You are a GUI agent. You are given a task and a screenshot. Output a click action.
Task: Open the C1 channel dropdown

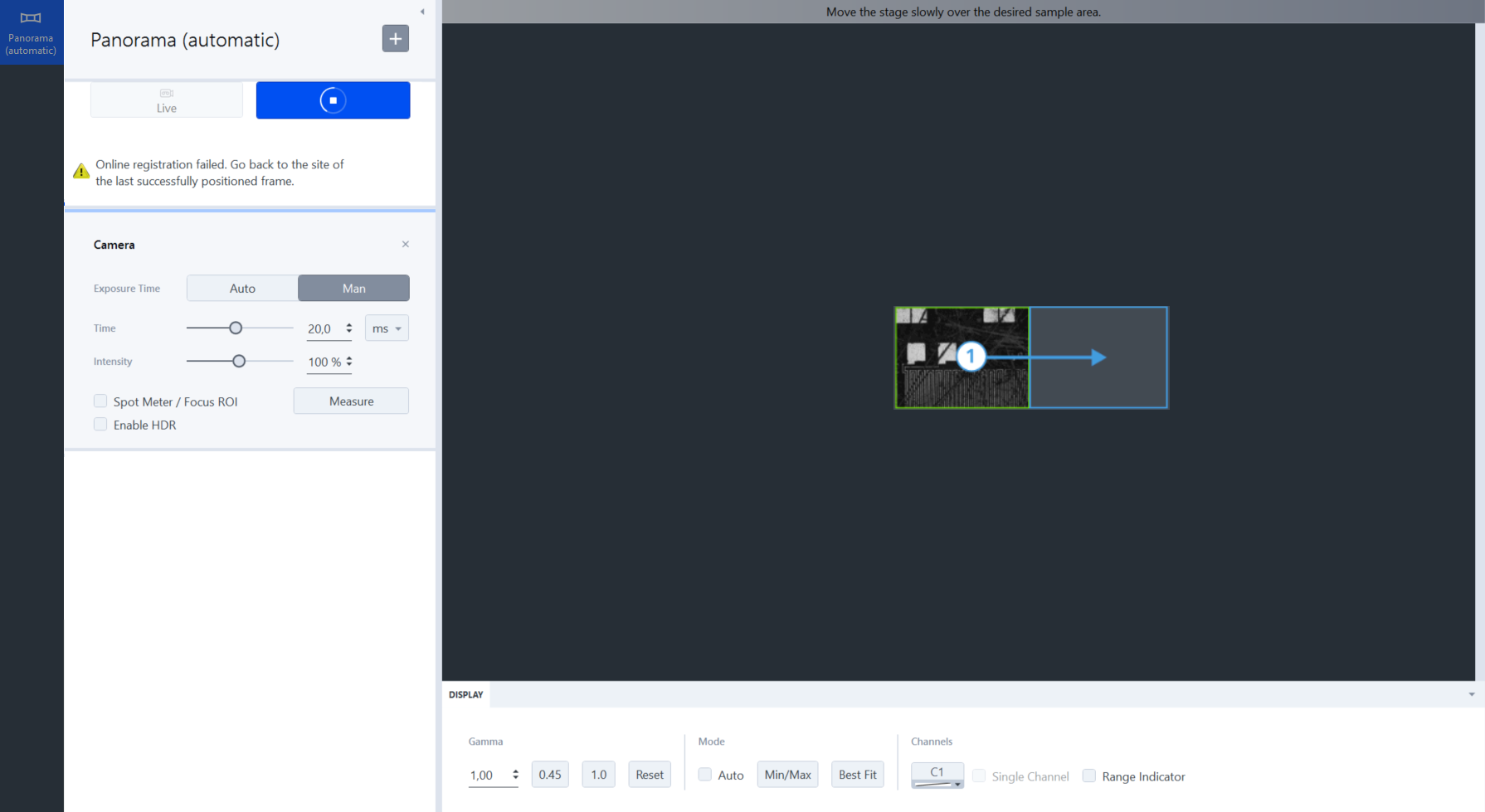click(x=937, y=775)
